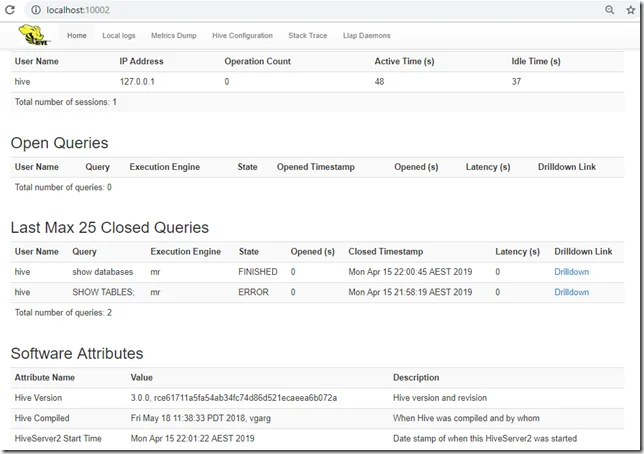
Task: Bookmark this page with the star icon
Action: click(x=631, y=9)
